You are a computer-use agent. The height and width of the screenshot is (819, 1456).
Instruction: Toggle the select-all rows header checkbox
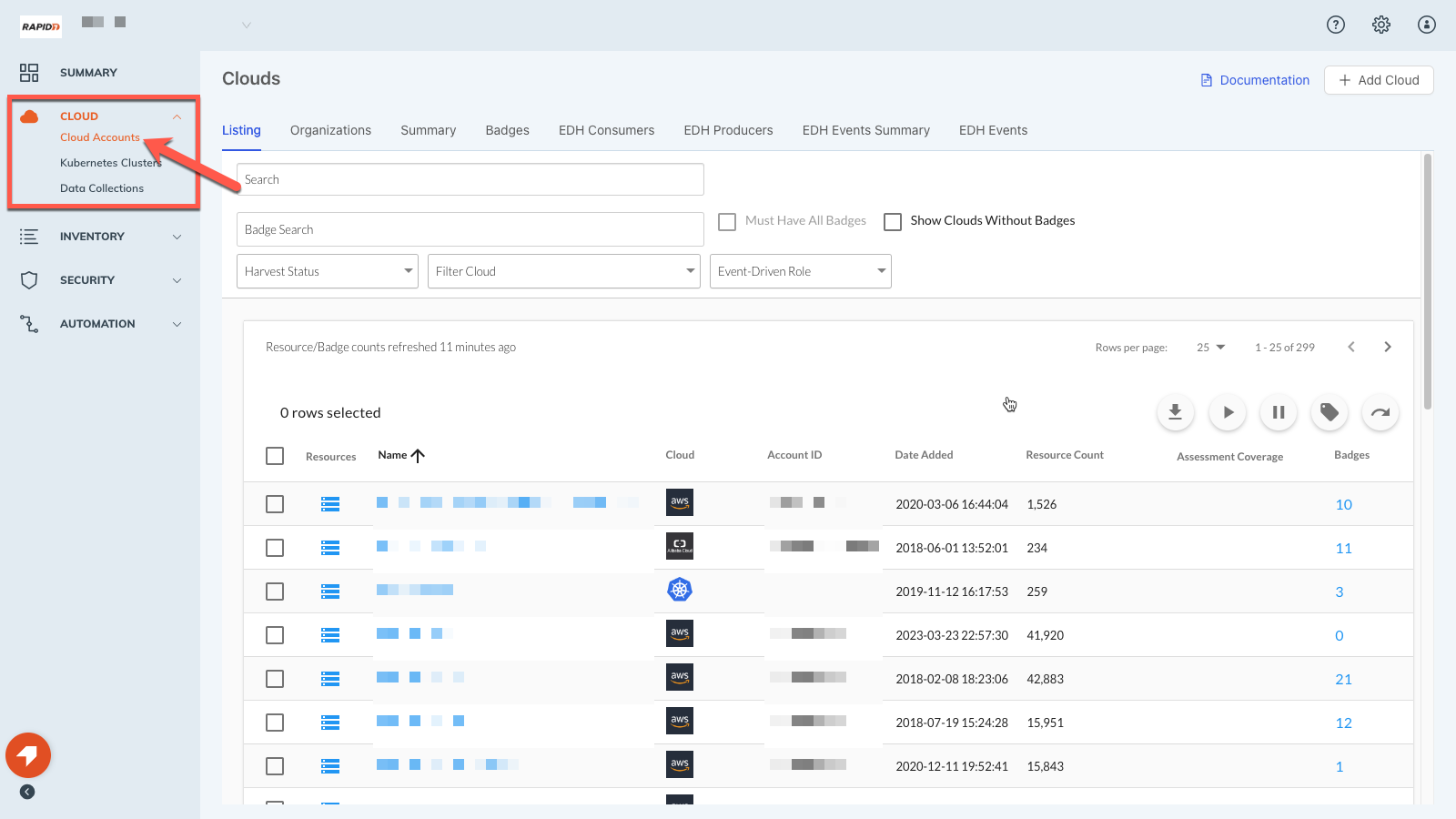(x=275, y=456)
